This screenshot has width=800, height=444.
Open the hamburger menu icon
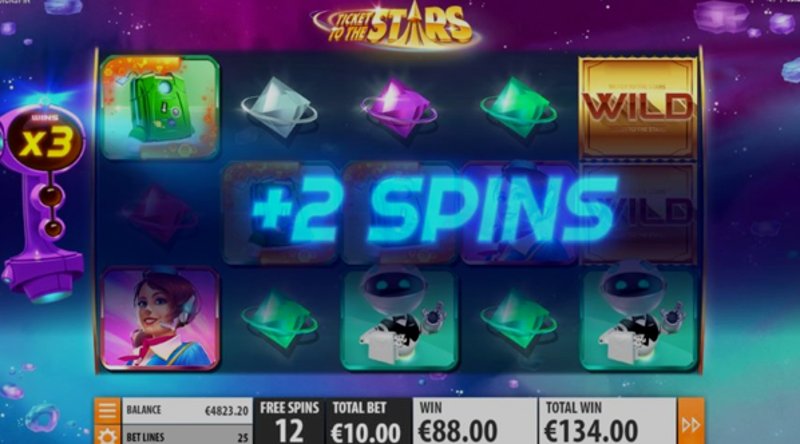point(107,410)
